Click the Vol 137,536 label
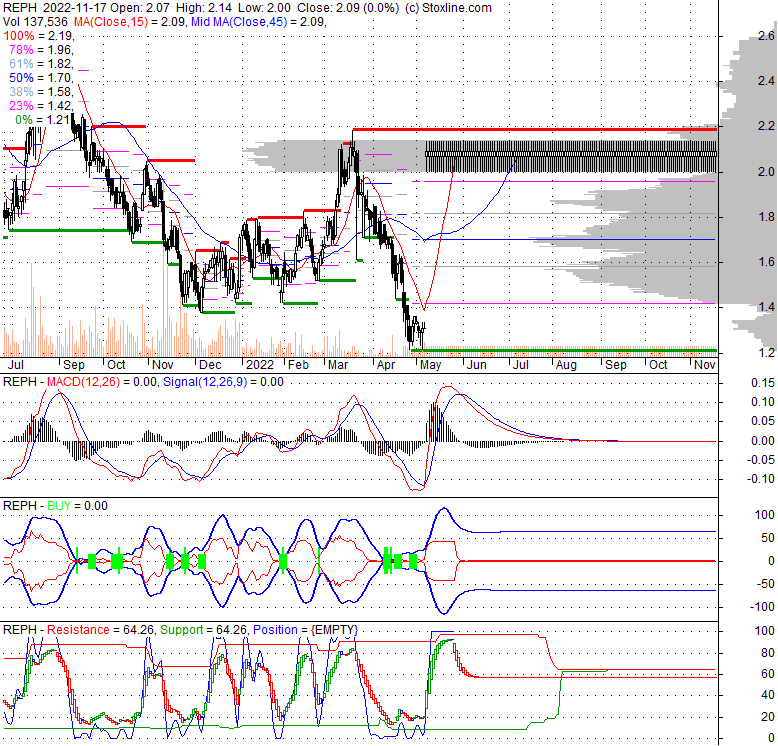Image resolution: width=778 pixels, height=746 pixels. [x=35, y=22]
